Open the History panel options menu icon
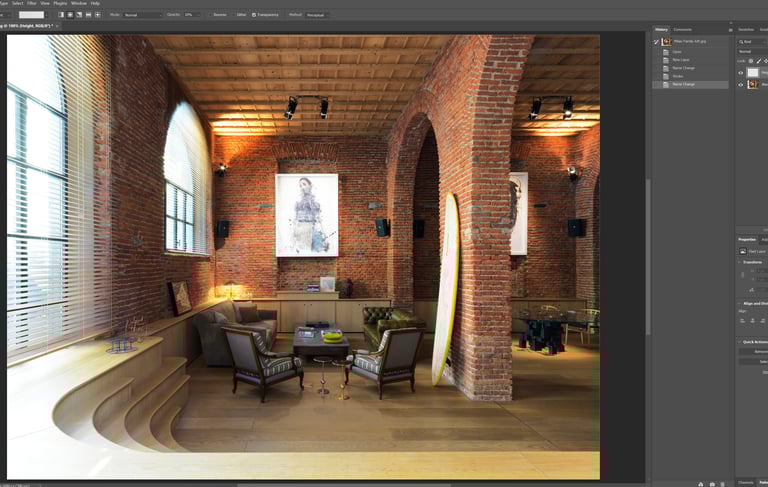 coord(730,30)
